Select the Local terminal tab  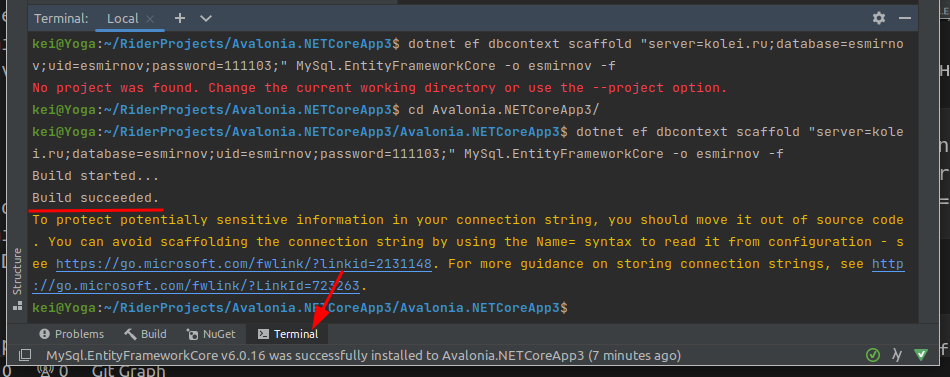(x=123, y=19)
